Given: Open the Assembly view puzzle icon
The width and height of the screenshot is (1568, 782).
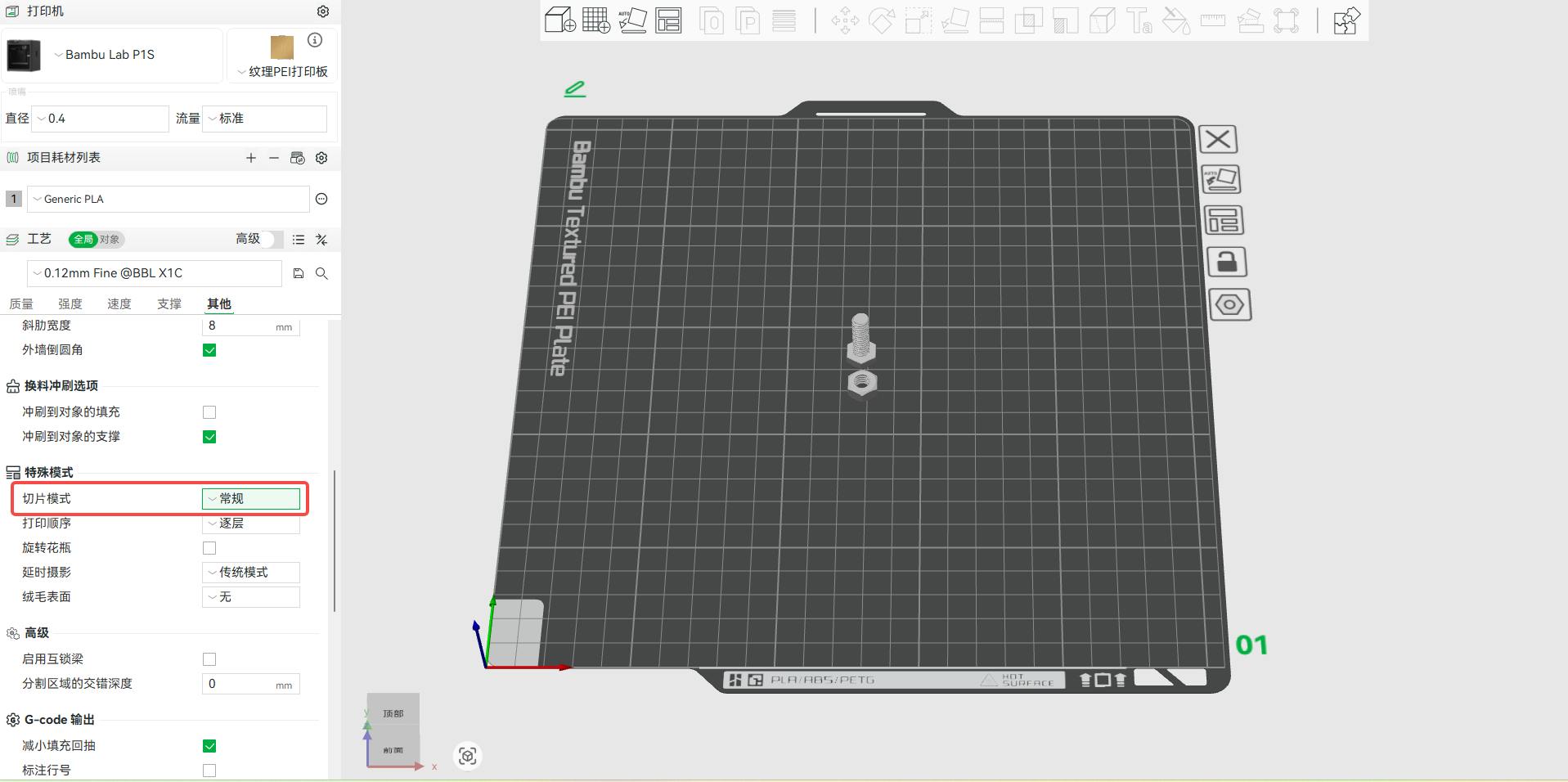Looking at the screenshot, I should 1346,20.
